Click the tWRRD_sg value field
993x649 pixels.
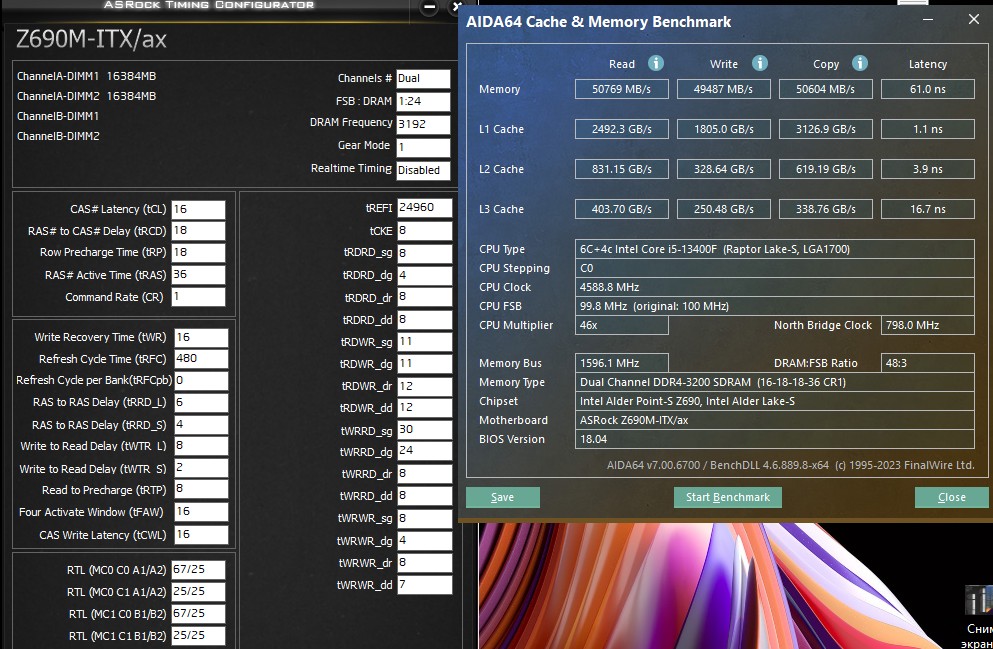click(x=424, y=430)
